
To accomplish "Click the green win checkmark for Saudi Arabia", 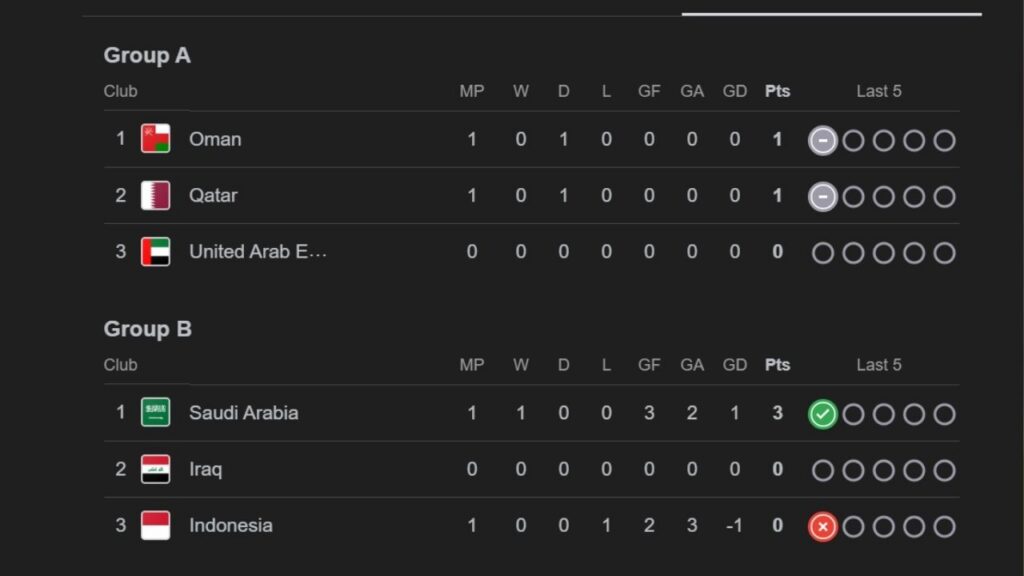I will pyautogui.click(x=822, y=413).
